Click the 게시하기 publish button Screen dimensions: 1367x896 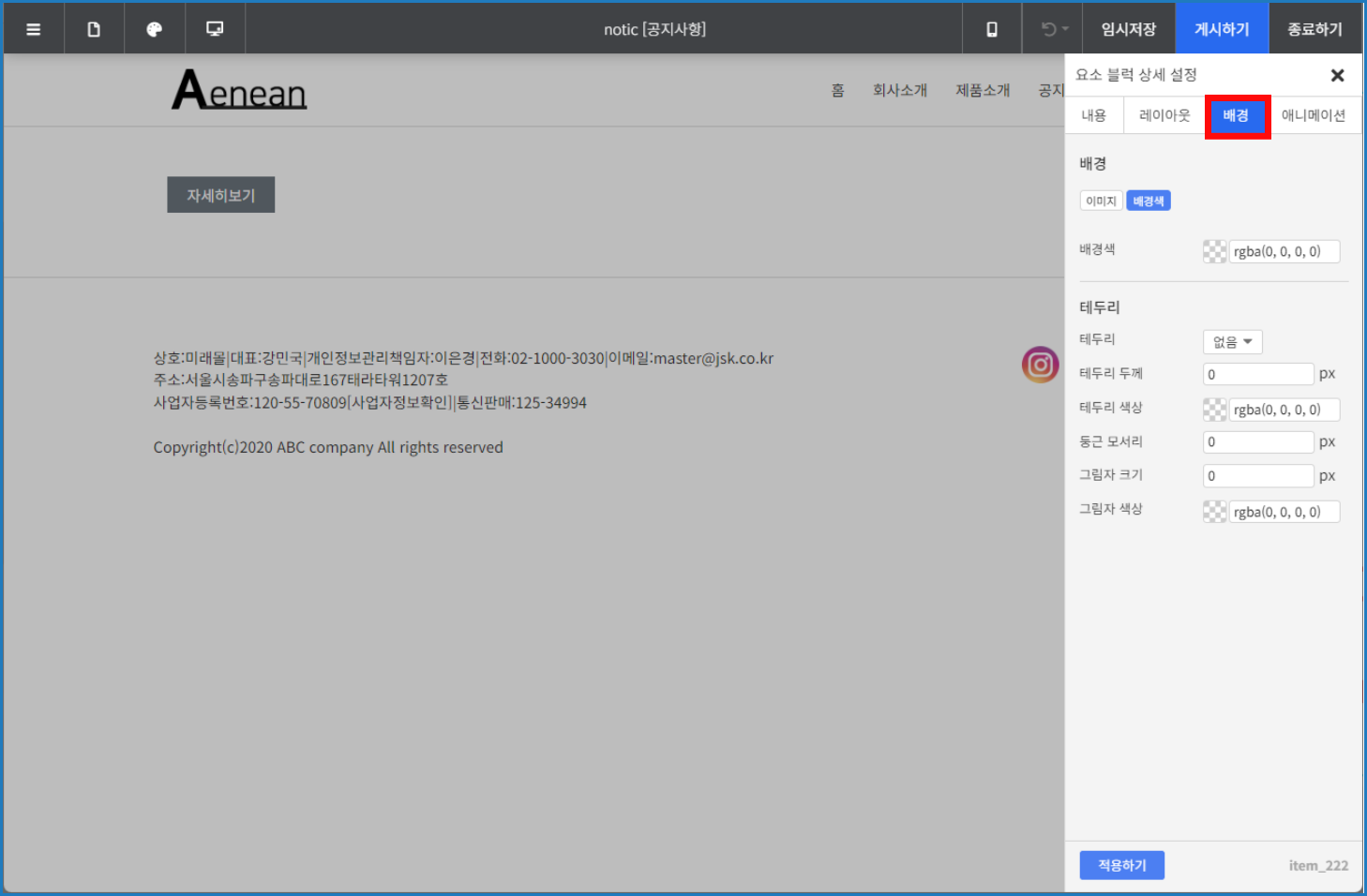pos(1222,29)
